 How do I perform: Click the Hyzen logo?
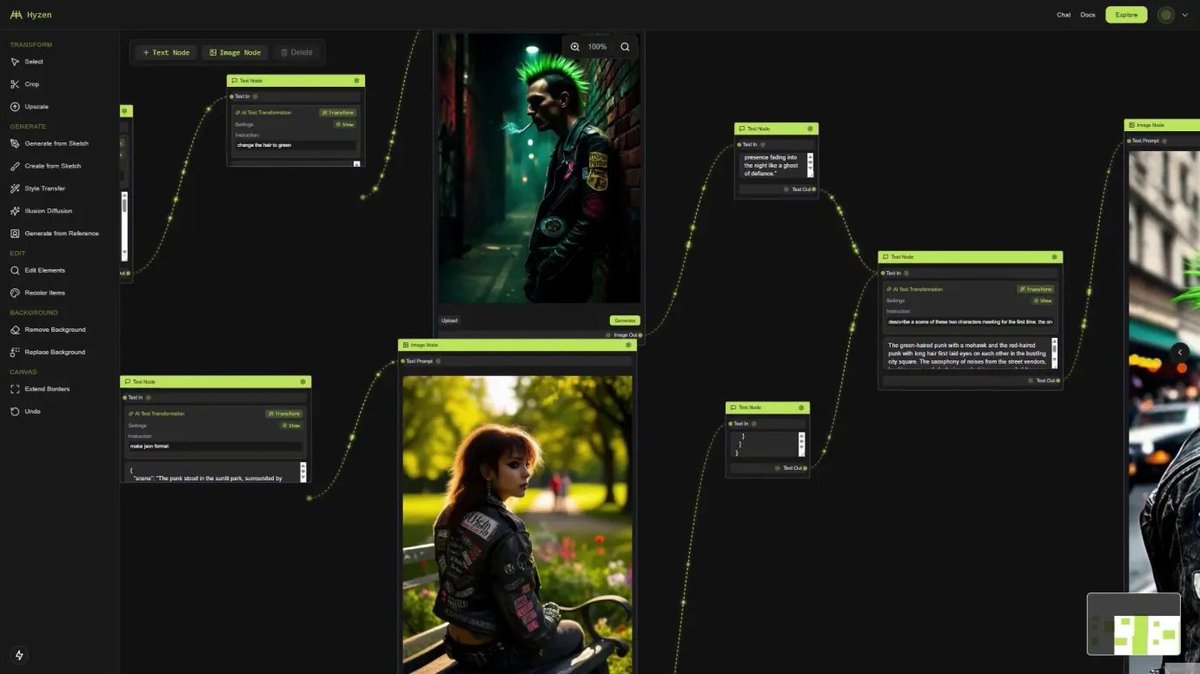pos(30,15)
